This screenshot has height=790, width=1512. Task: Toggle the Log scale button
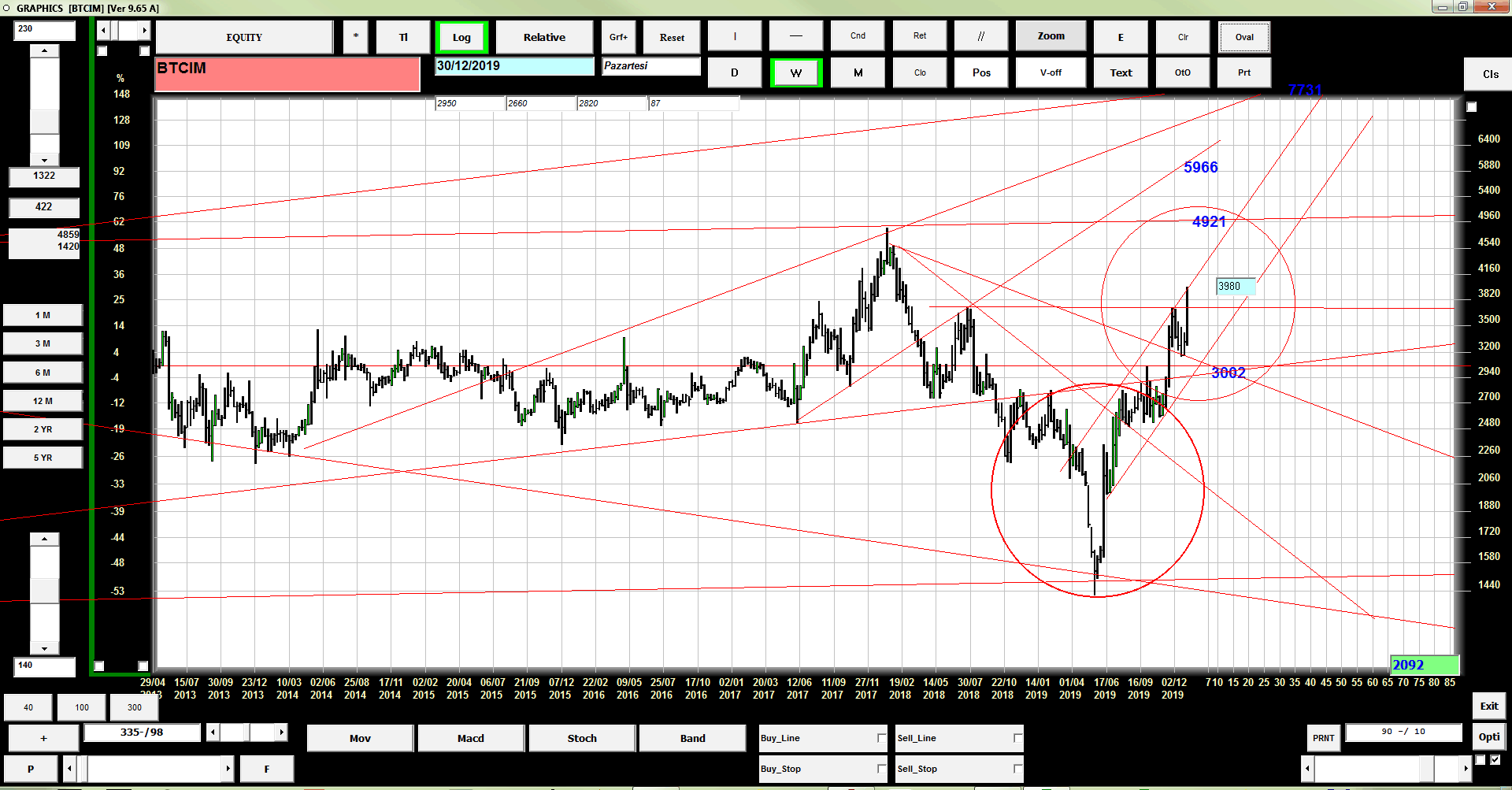pos(461,37)
